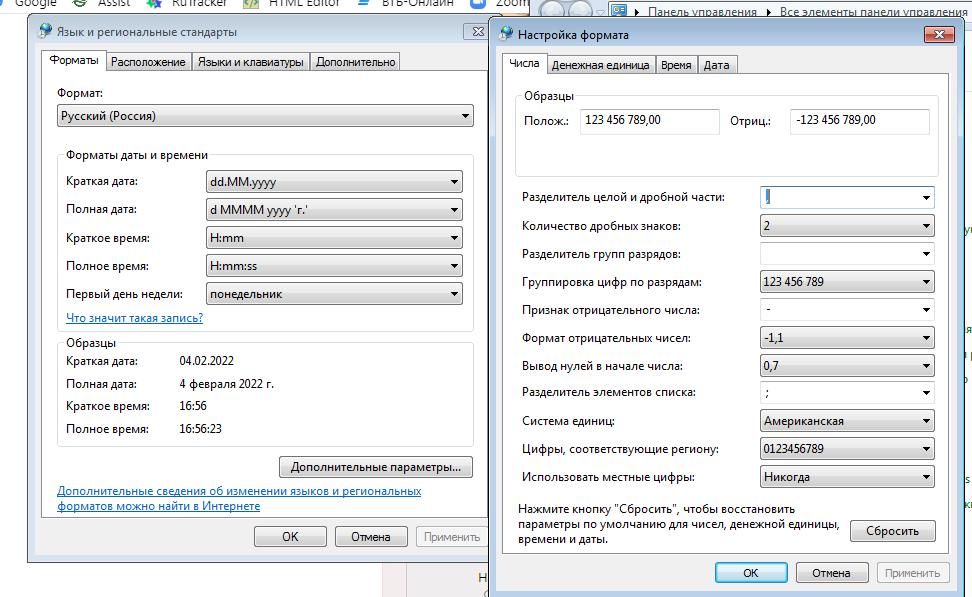The height and width of the screenshot is (597, 972).
Task: Confirm with OK in Настройка формата dialog
Action: tap(750, 573)
